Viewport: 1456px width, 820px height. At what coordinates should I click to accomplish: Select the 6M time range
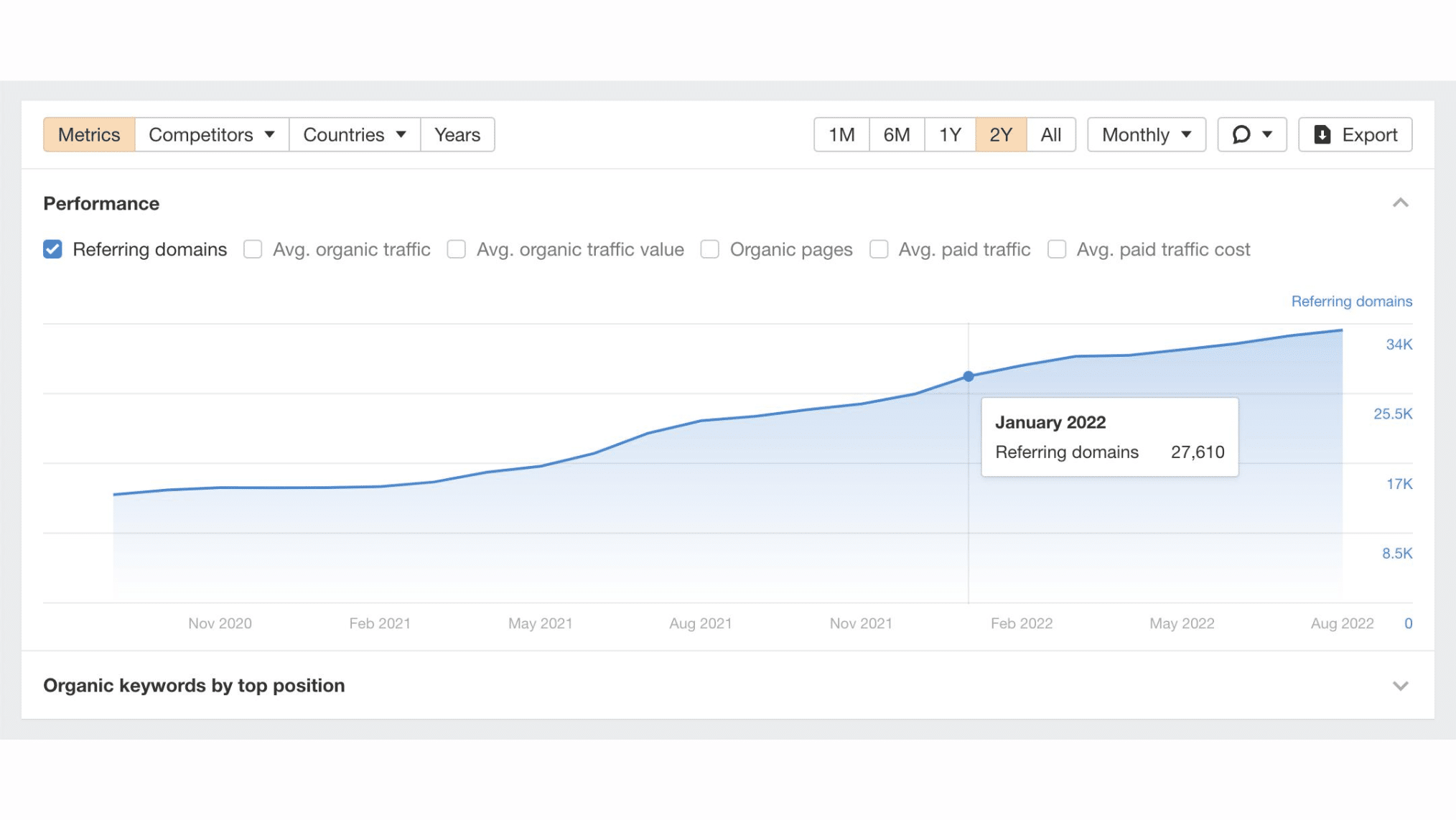tap(897, 134)
